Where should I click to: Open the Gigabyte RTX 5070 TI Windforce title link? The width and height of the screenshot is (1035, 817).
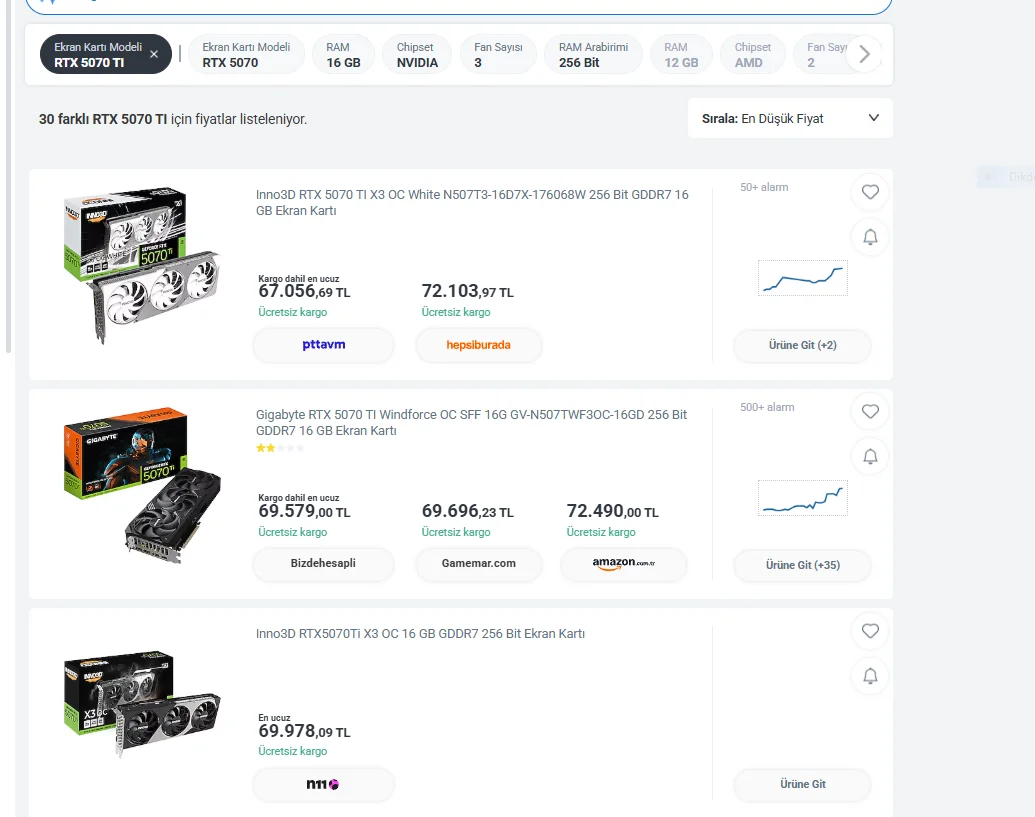tap(471, 422)
